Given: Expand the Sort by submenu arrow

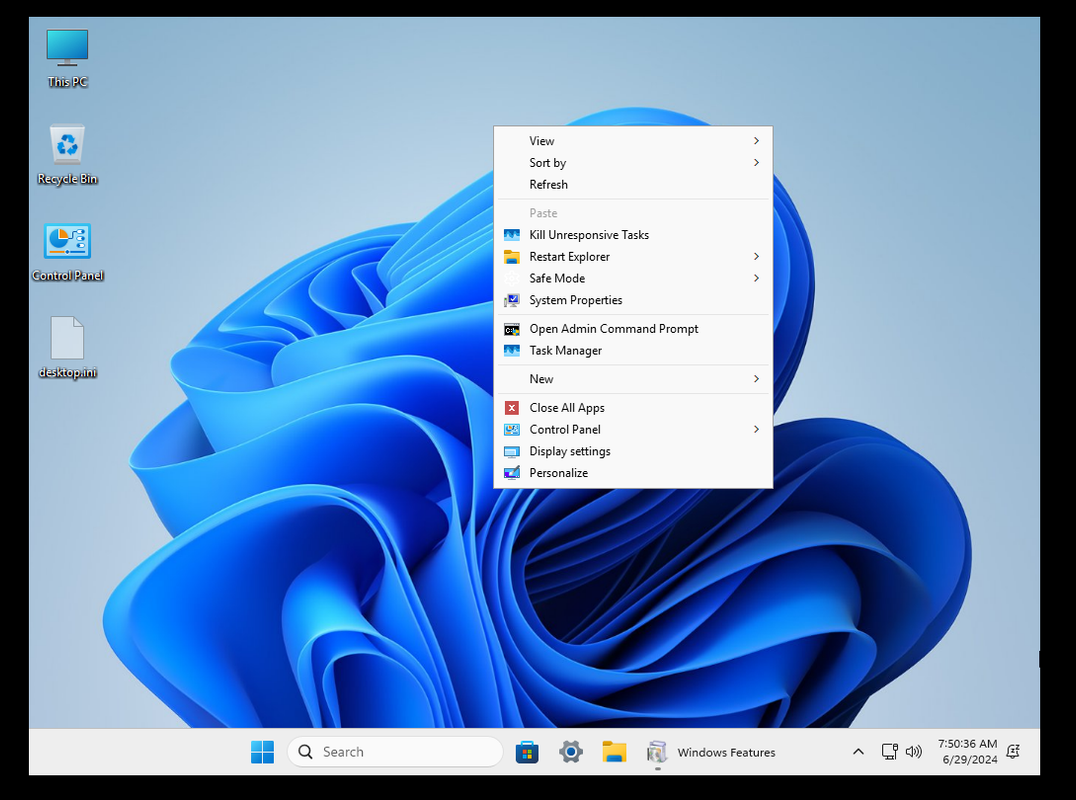Looking at the screenshot, I should [756, 163].
